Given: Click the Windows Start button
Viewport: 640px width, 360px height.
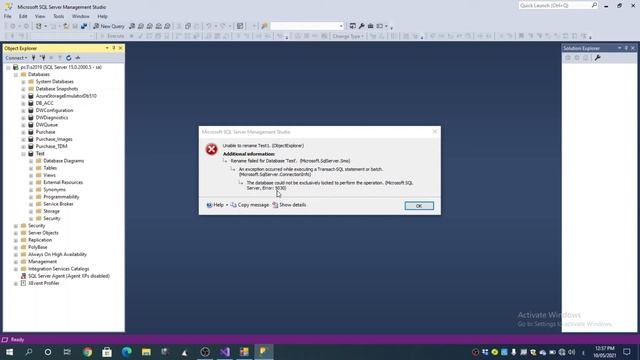Looking at the screenshot, I should 9,352.
